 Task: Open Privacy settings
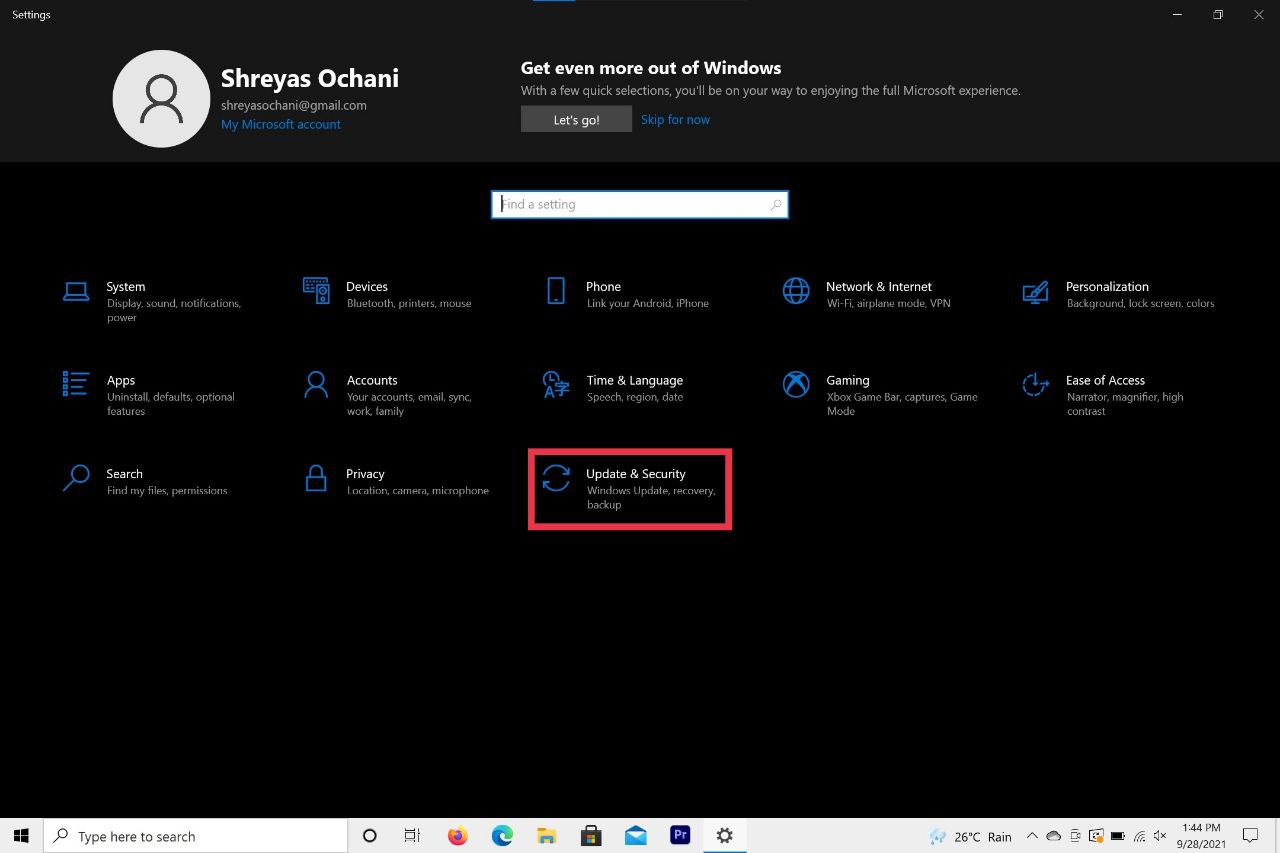(x=396, y=481)
